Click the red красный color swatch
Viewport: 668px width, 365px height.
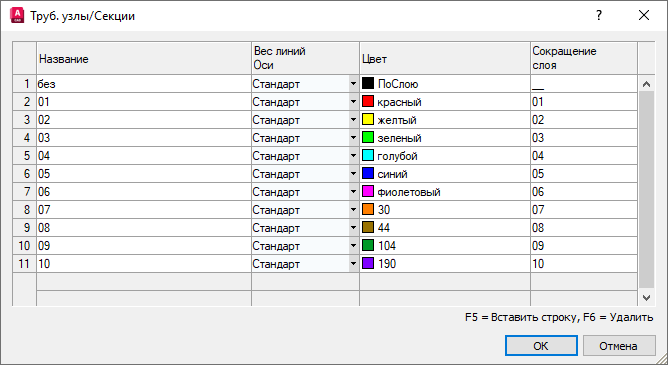[368, 101]
